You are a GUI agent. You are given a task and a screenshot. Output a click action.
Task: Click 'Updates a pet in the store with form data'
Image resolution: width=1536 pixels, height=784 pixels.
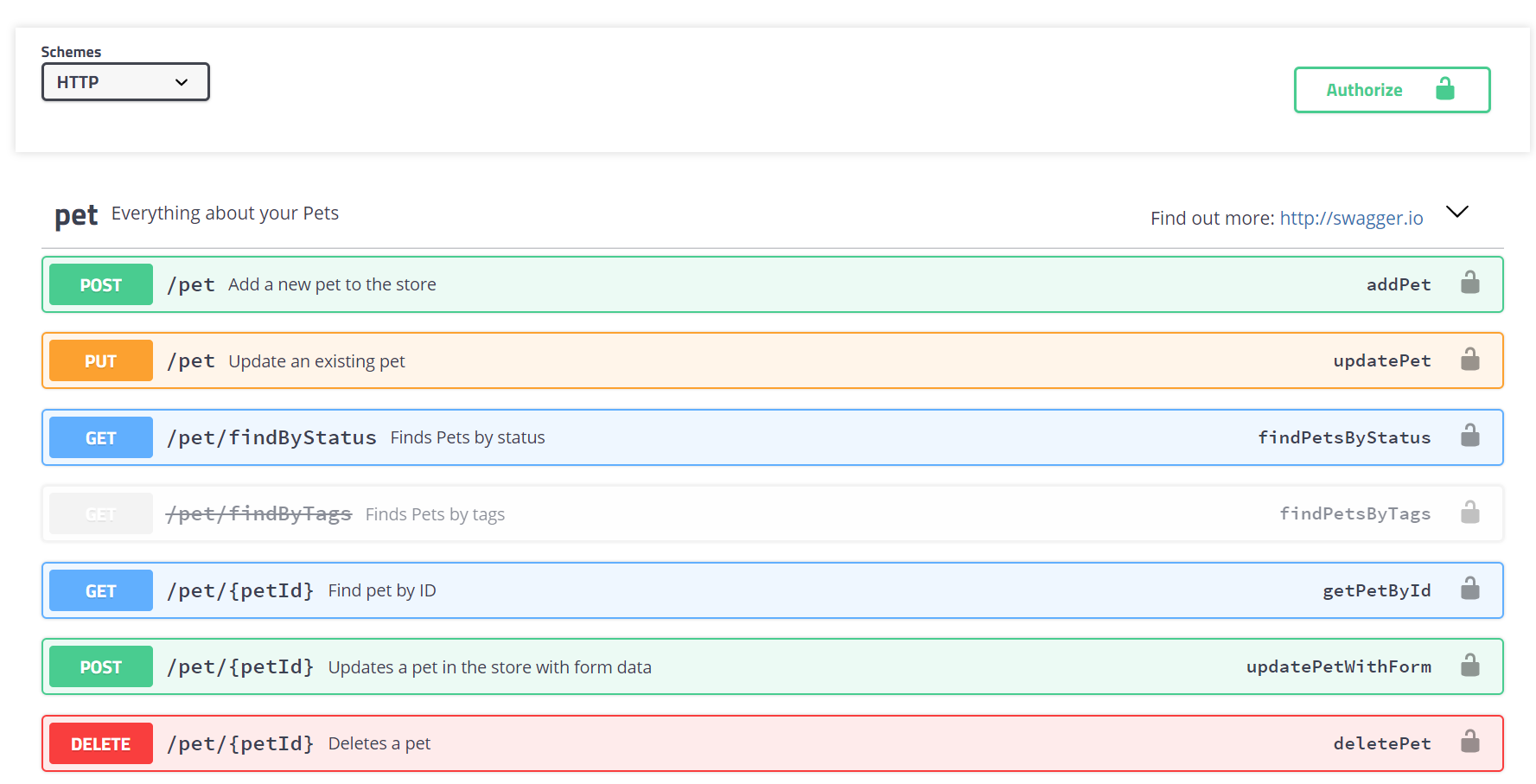tap(490, 667)
